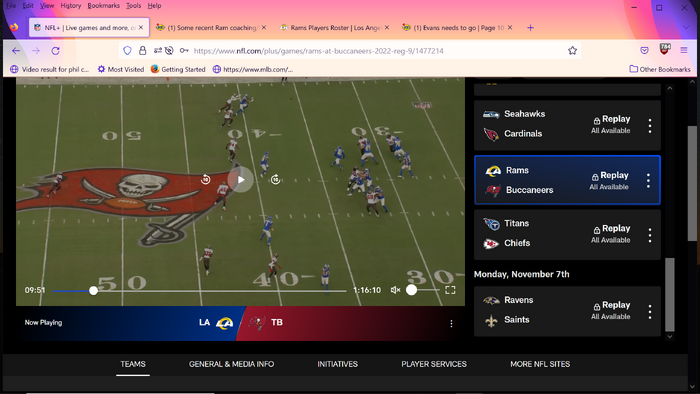Open more options for Titans Chiefs game

650,235
